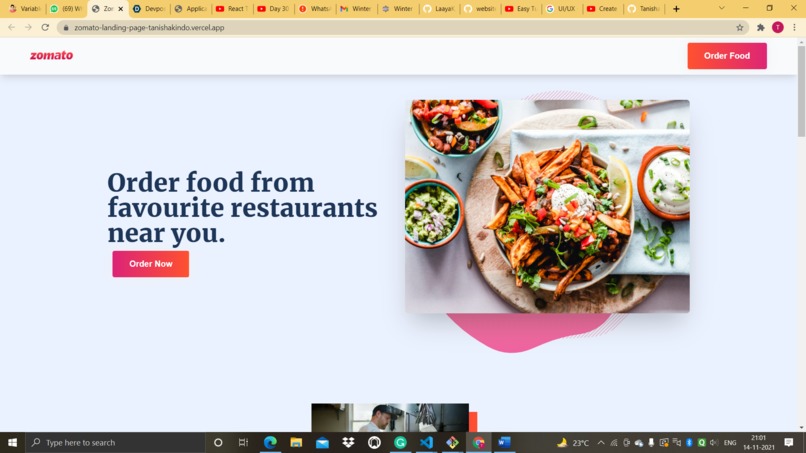Open Microsoft Word from taskbar
806x453 pixels.
click(x=504, y=442)
